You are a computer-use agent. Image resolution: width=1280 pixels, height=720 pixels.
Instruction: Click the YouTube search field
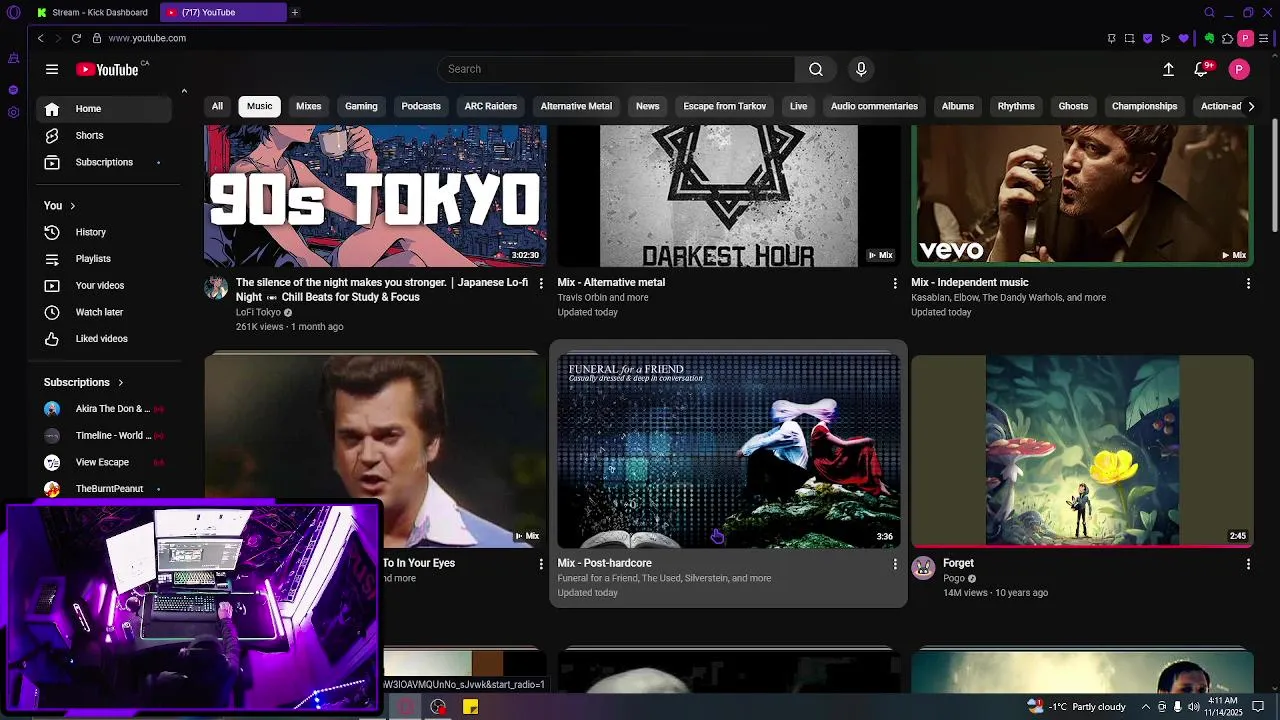[x=616, y=69]
